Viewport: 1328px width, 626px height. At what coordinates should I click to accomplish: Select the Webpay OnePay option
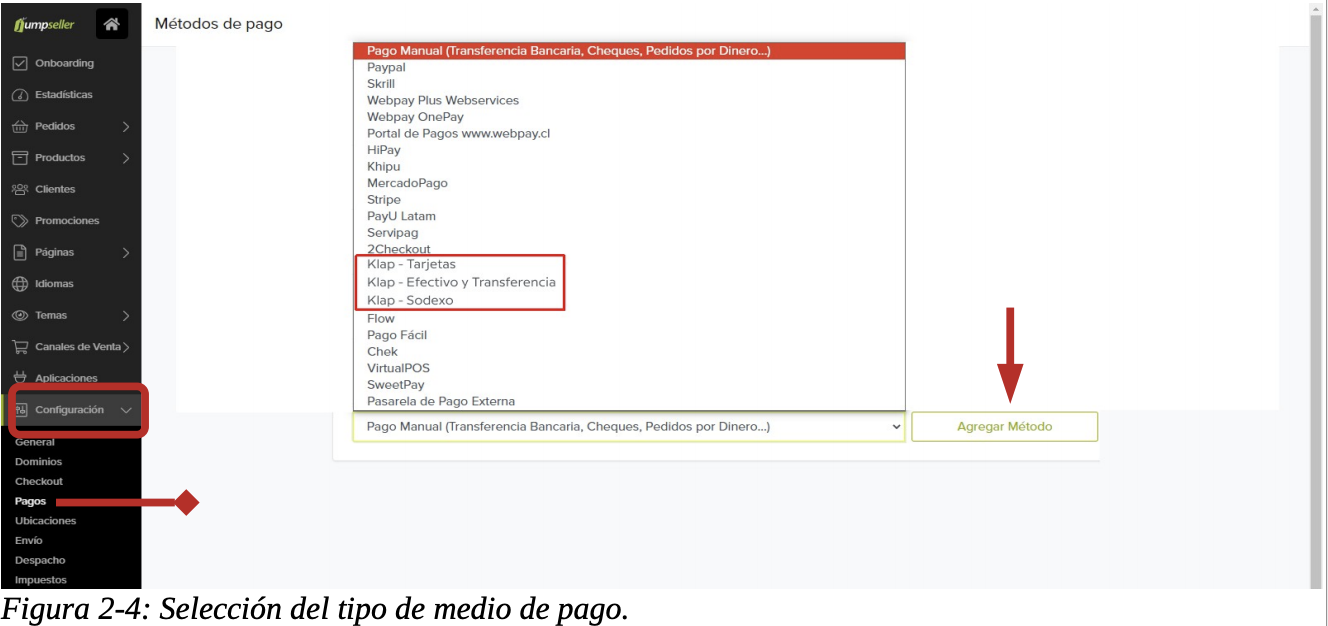click(x=629, y=117)
